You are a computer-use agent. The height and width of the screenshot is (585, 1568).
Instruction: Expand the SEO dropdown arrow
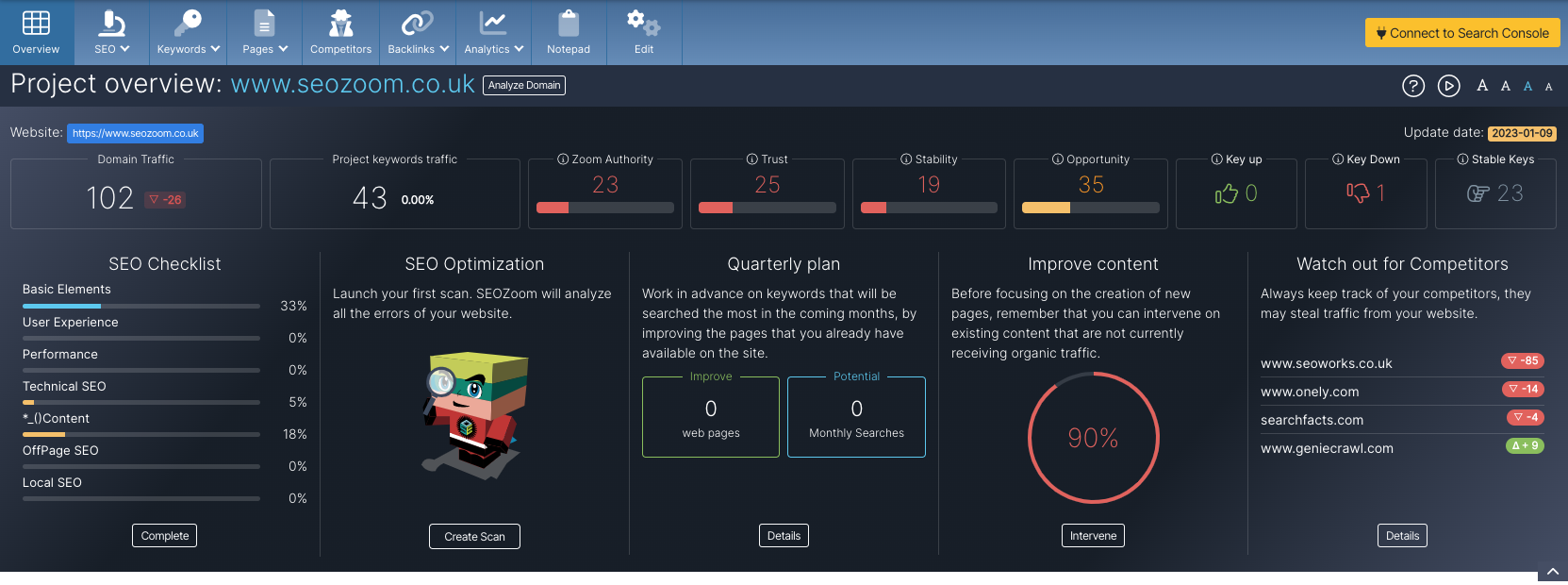pyautogui.click(x=124, y=49)
